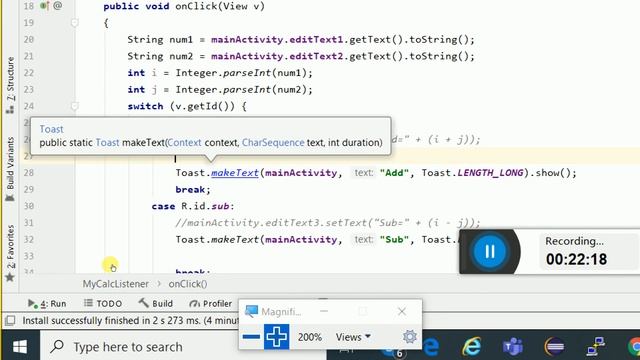
Task: Click the recording timer 00:22:18
Action: pos(576,259)
